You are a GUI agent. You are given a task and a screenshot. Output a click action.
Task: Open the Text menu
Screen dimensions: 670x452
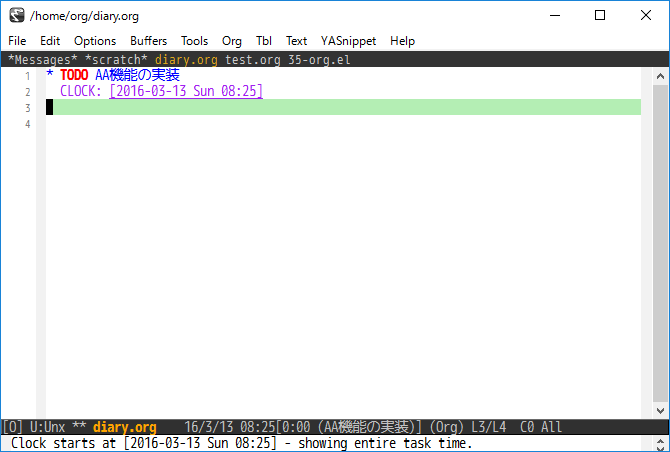pyautogui.click(x=296, y=41)
